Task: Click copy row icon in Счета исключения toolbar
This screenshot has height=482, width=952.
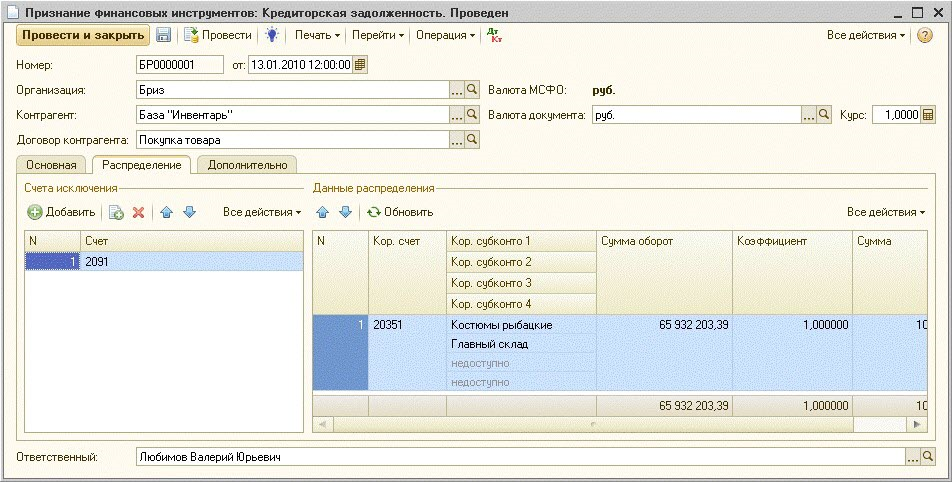Action: pos(116,212)
